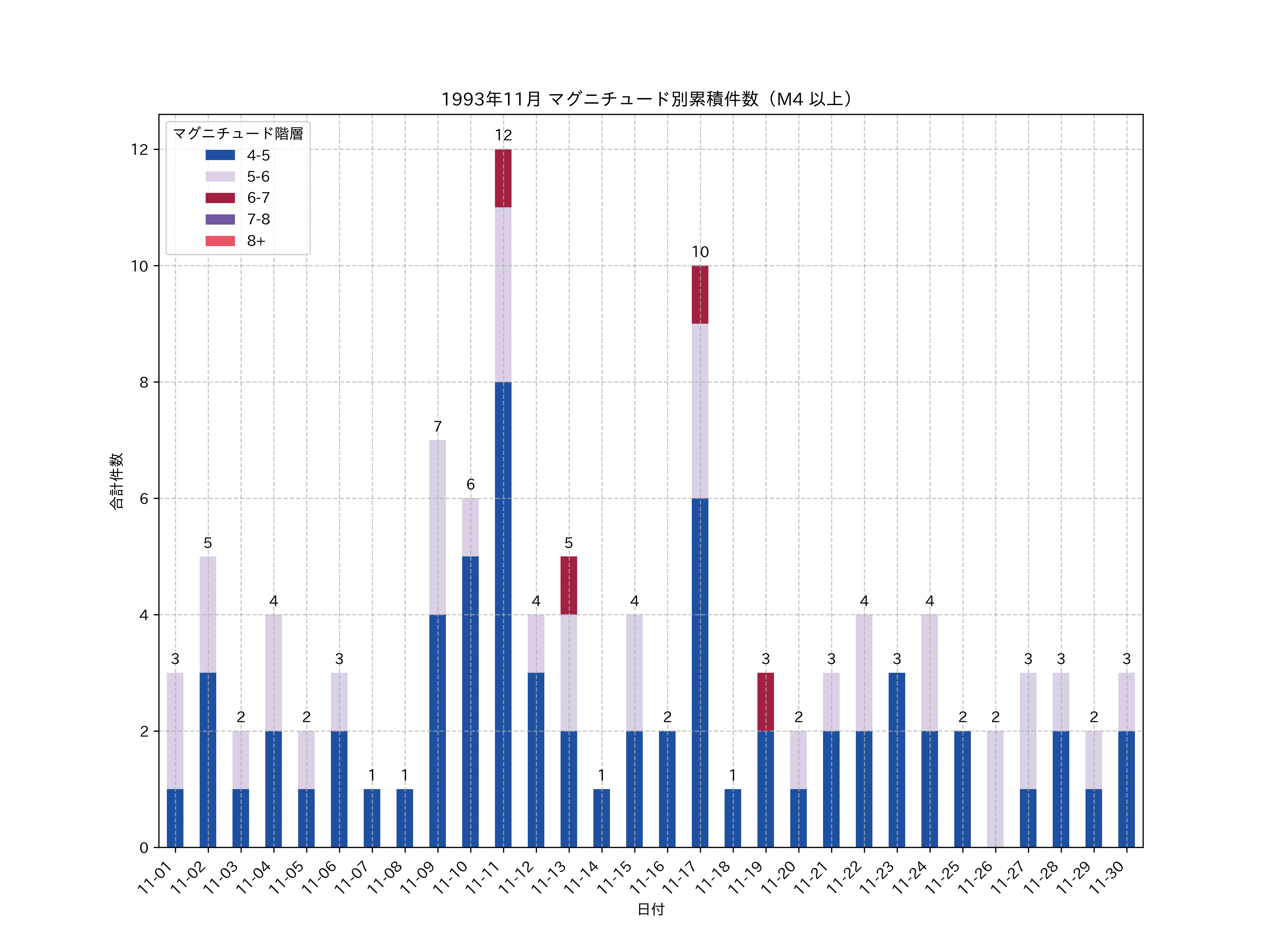Click the crimson segment on 11-19 bar
The height and width of the screenshot is (952, 1270).
coord(765,702)
